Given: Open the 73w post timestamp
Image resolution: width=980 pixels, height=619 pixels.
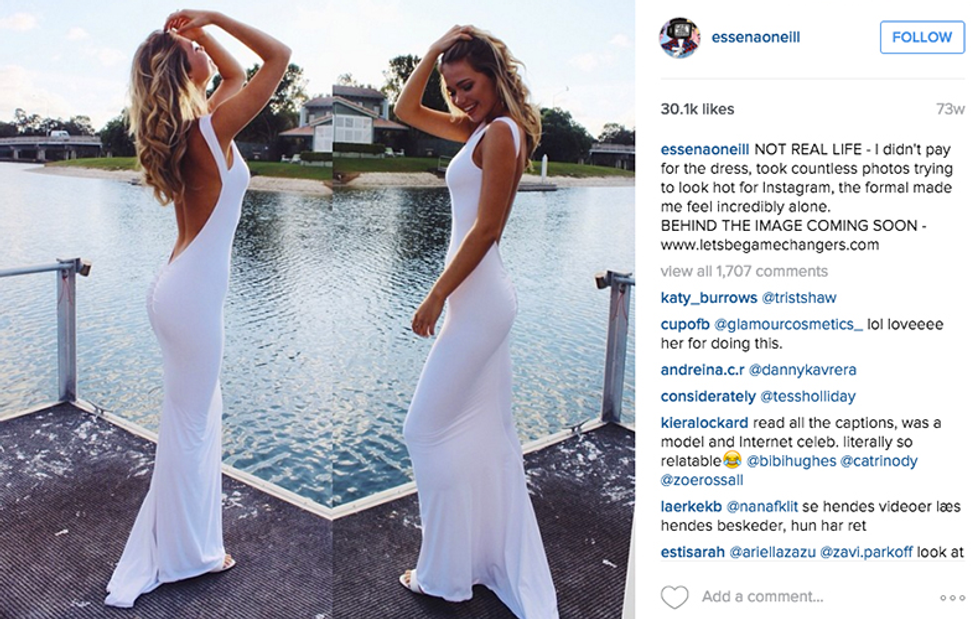Looking at the screenshot, I should point(950,109).
